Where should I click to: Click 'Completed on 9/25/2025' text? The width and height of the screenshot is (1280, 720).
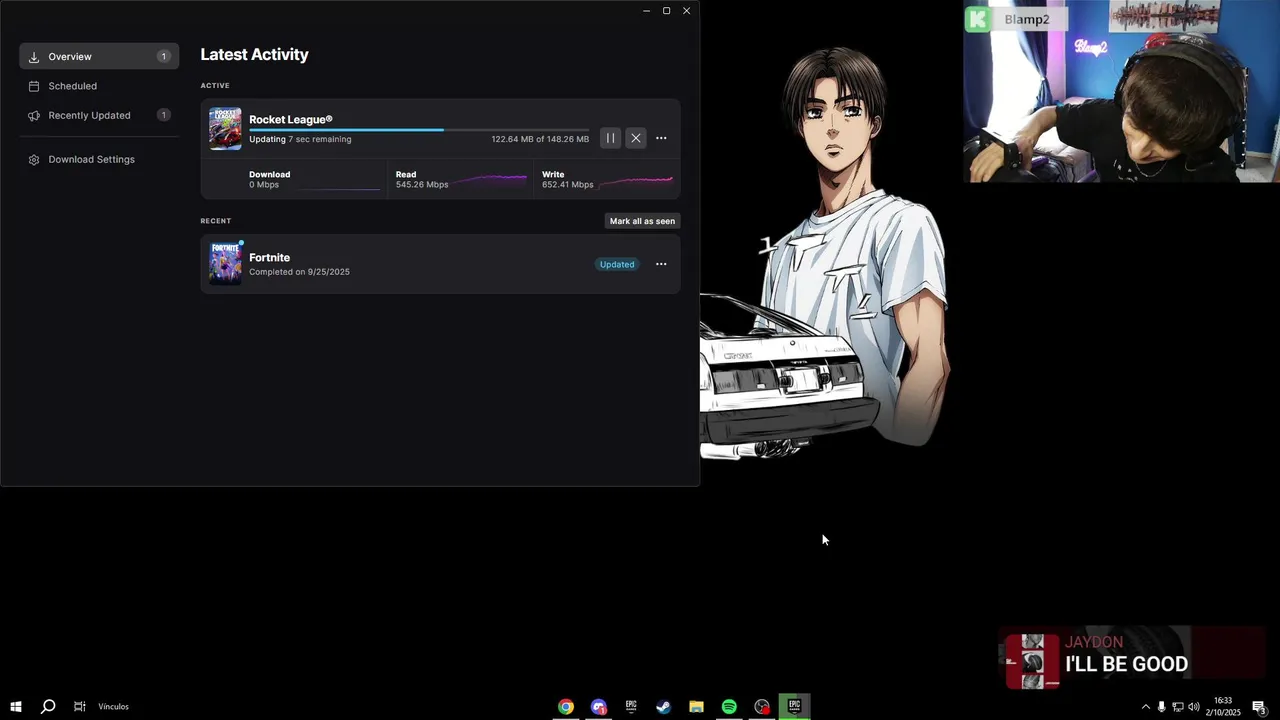(x=299, y=272)
